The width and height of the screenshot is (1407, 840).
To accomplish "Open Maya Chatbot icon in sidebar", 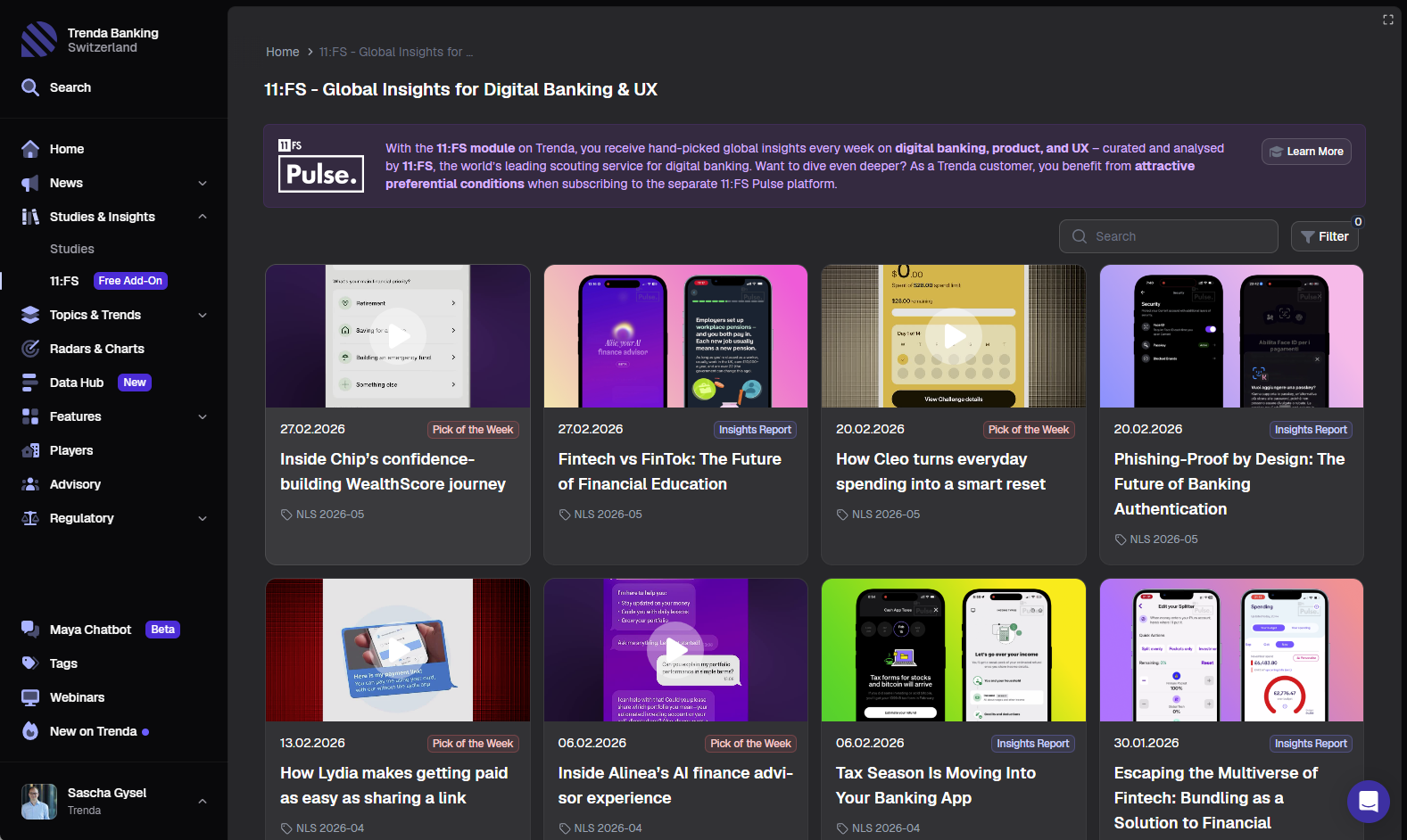I will 30,630.
